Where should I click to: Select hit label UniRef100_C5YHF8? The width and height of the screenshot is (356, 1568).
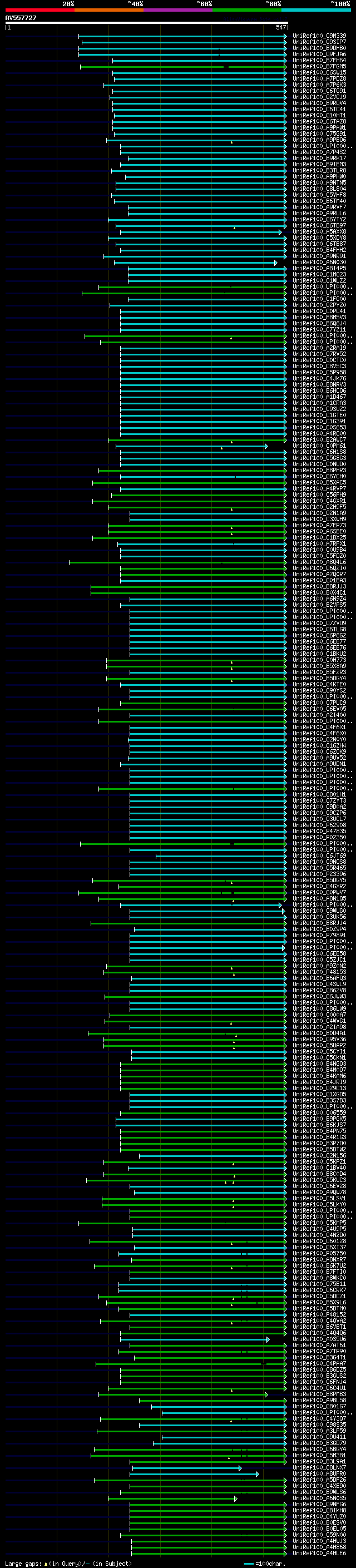[x=319, y=195]
